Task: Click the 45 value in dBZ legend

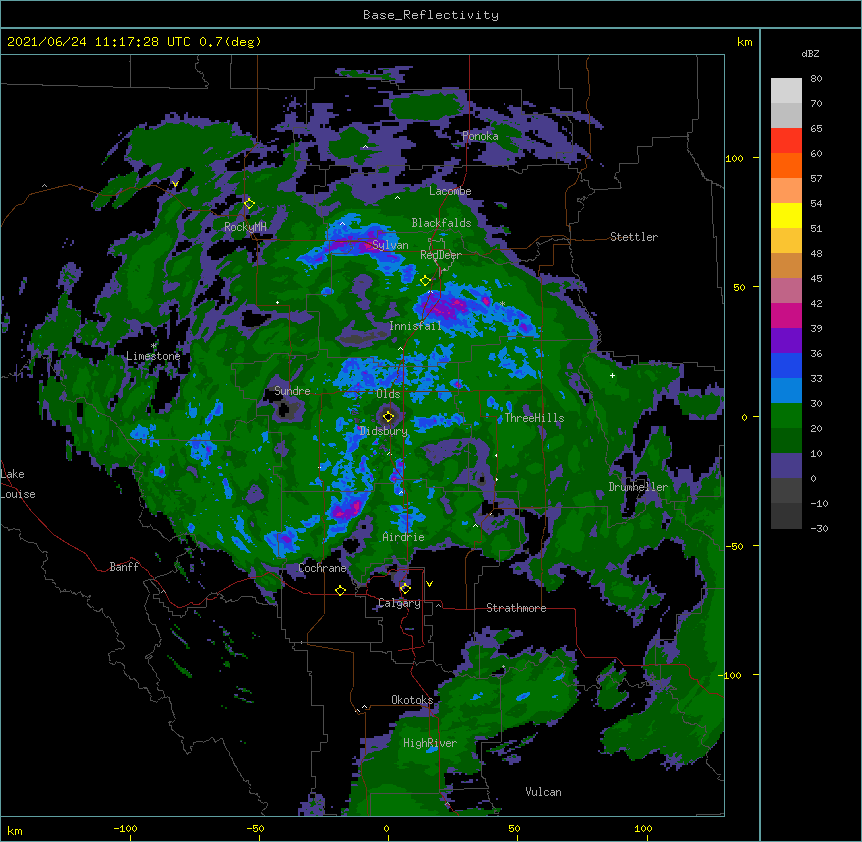Action: pyautogui.click(x=816, y=278)
